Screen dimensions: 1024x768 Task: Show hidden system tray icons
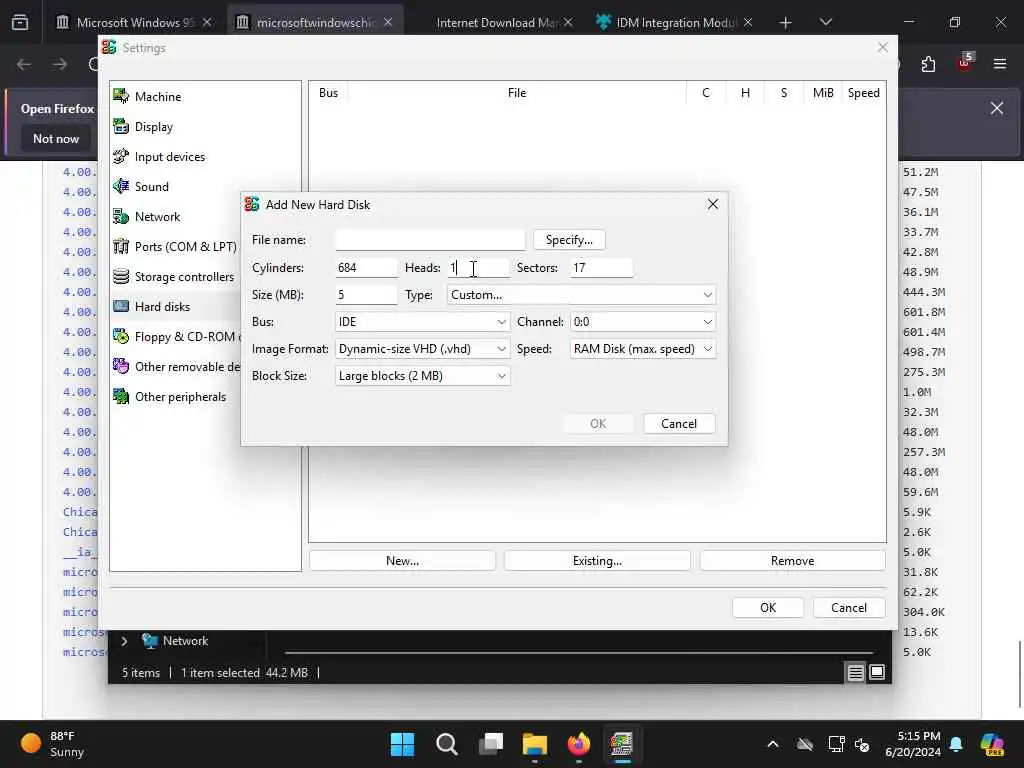pos(773,744)
